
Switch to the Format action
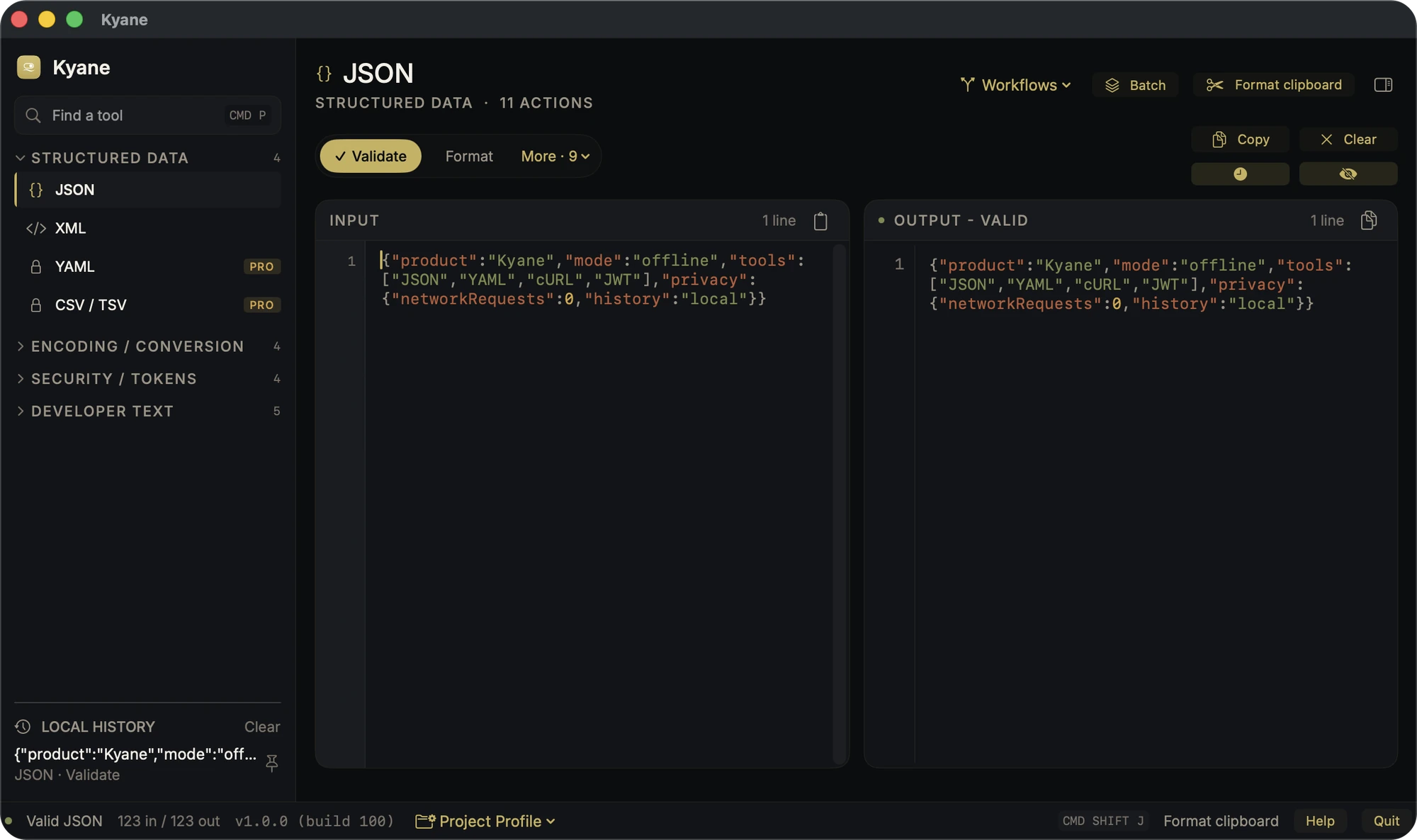click(469, 157)
